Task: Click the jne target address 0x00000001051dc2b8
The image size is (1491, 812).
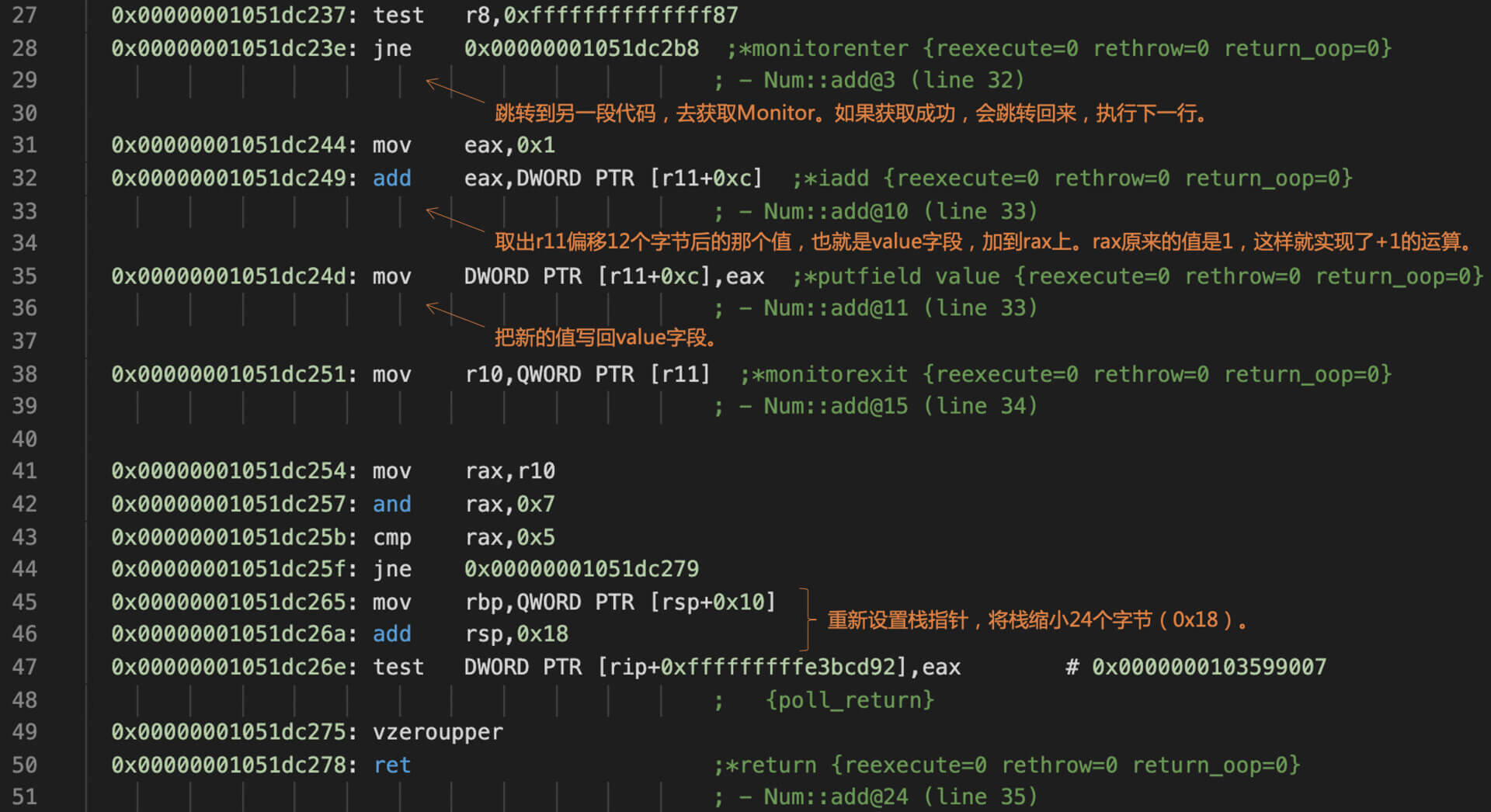Action: point(581,48)
